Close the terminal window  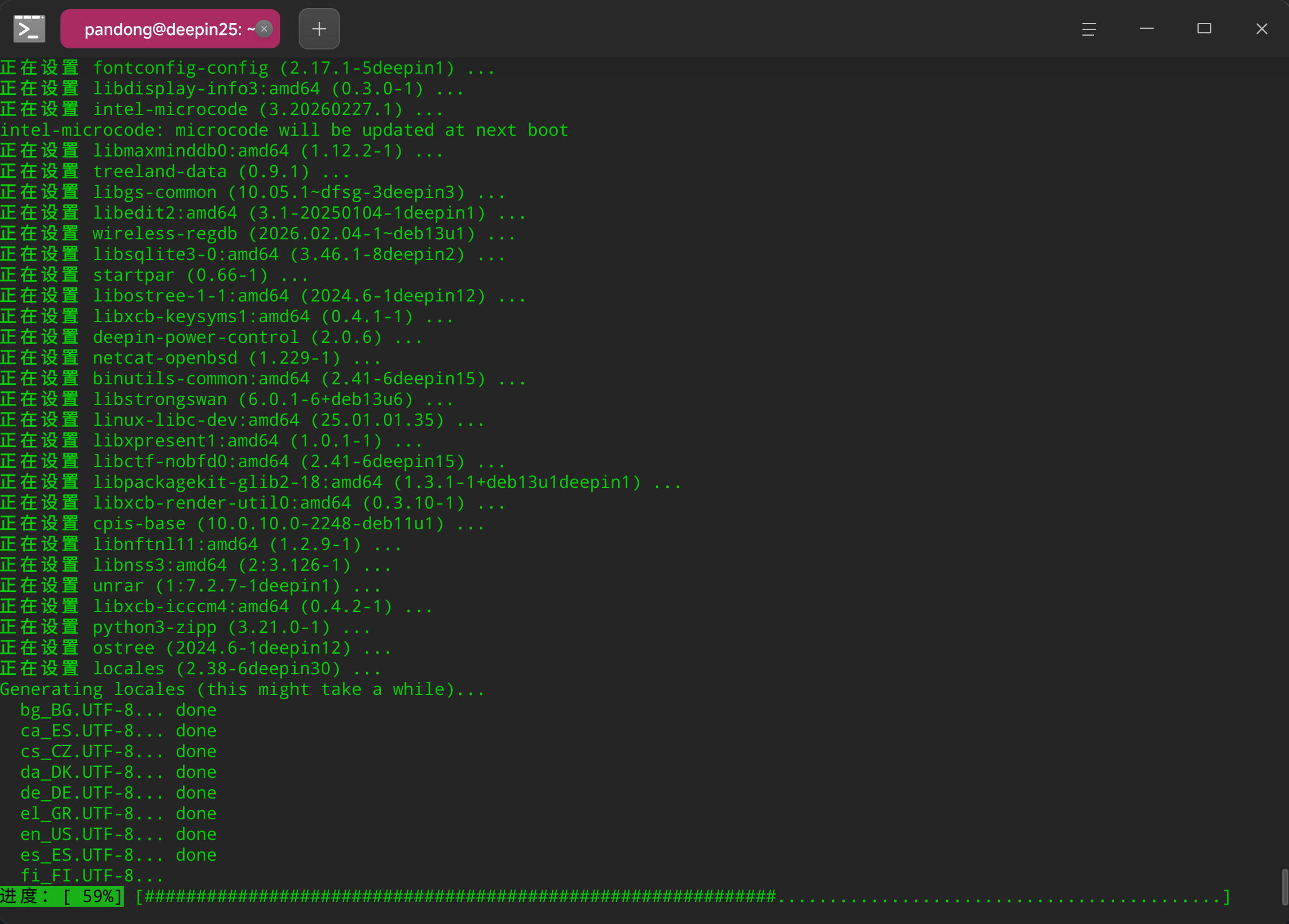pyautogui.click(x=1261, y=29)
